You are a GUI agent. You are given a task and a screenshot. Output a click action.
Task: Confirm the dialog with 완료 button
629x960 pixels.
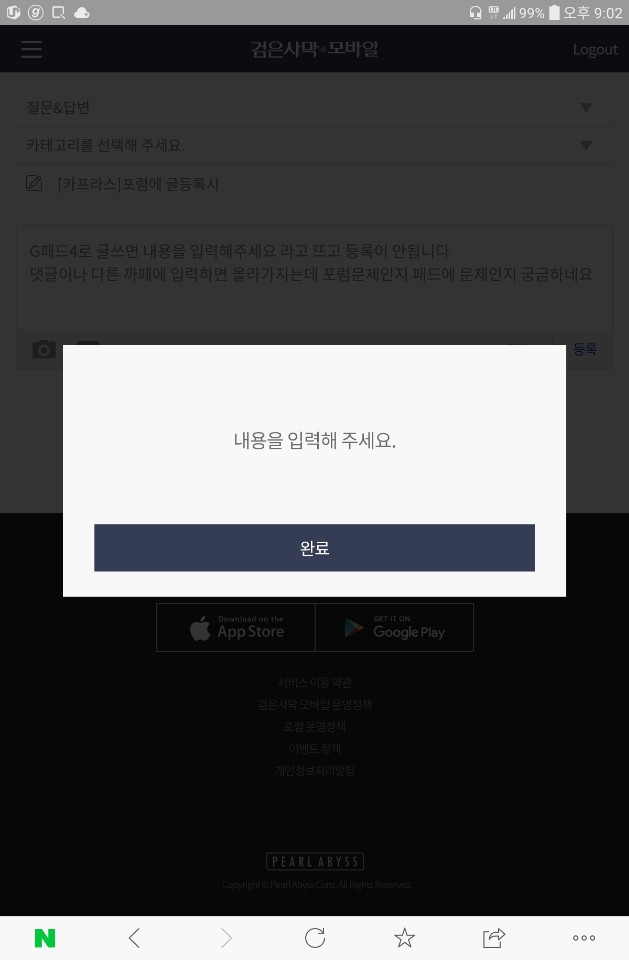tap(314, 547)
